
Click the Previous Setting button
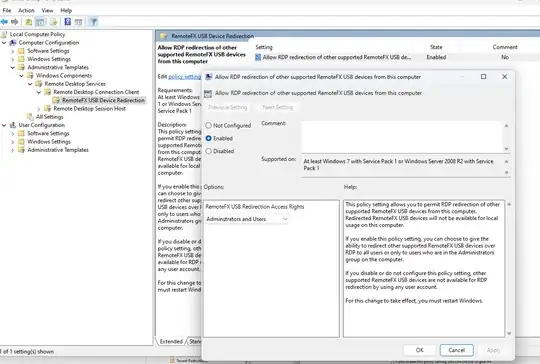pos(228,107)
